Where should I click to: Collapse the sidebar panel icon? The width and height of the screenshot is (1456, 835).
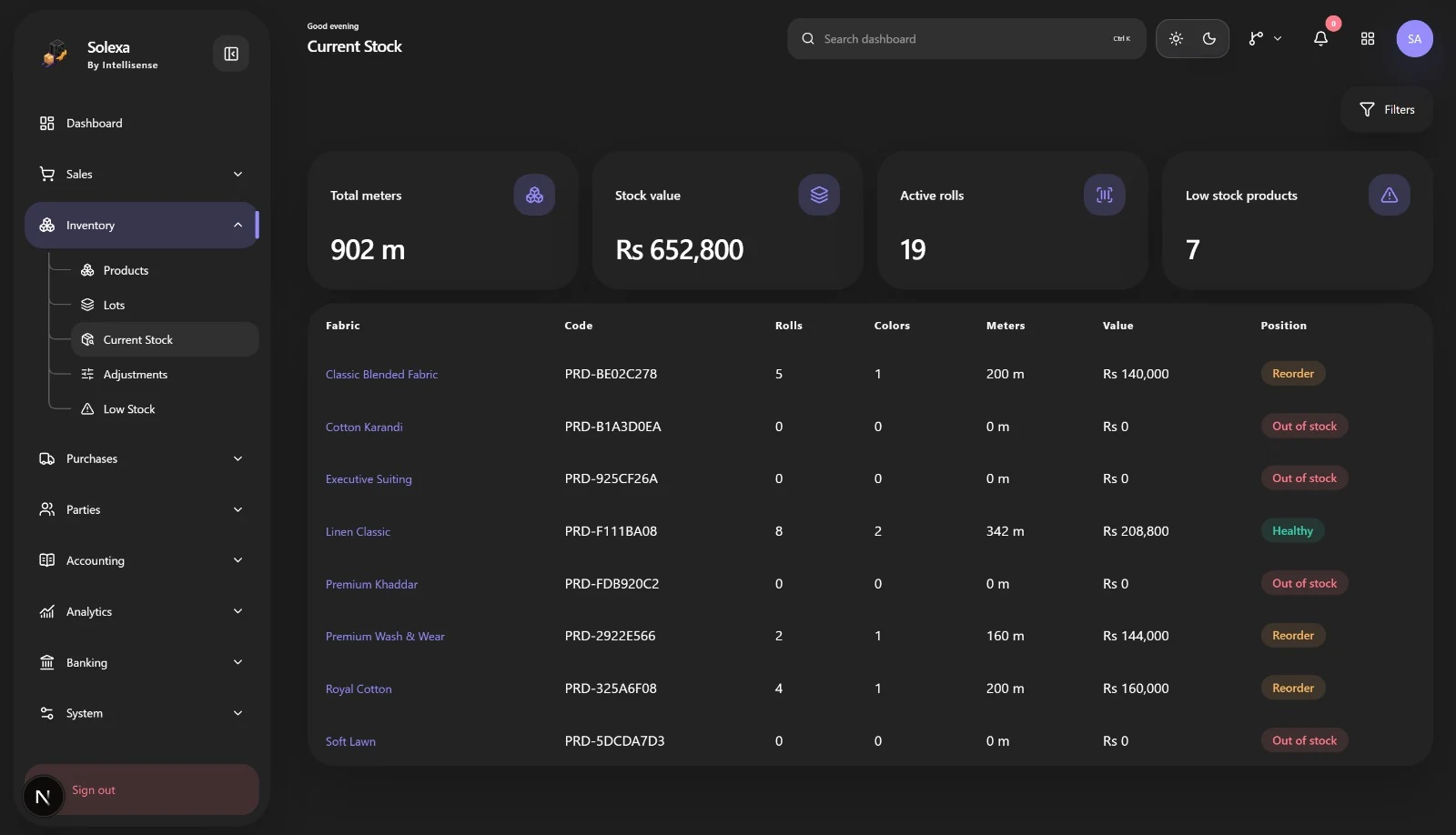(x=231, y=54)
